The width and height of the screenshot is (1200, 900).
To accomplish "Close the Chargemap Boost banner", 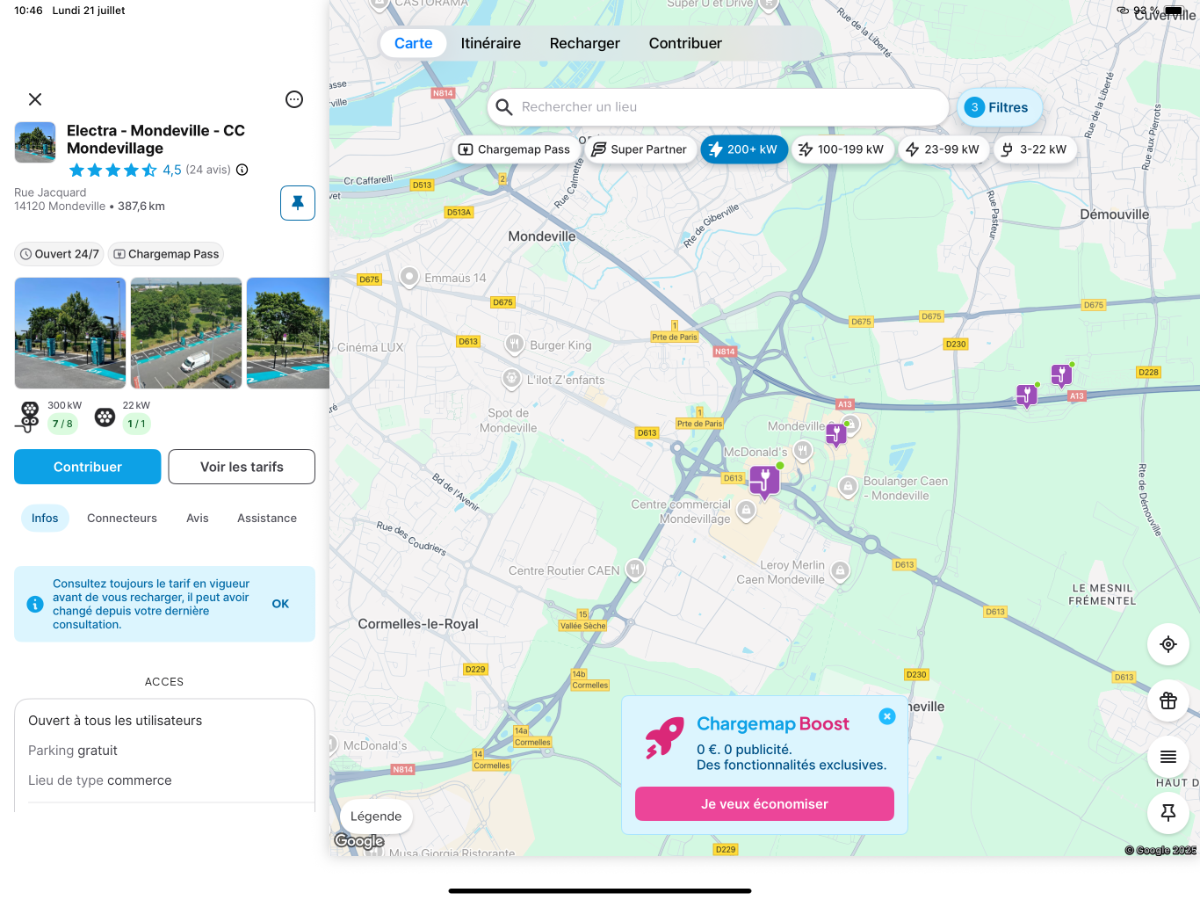I will pos(887,716).
